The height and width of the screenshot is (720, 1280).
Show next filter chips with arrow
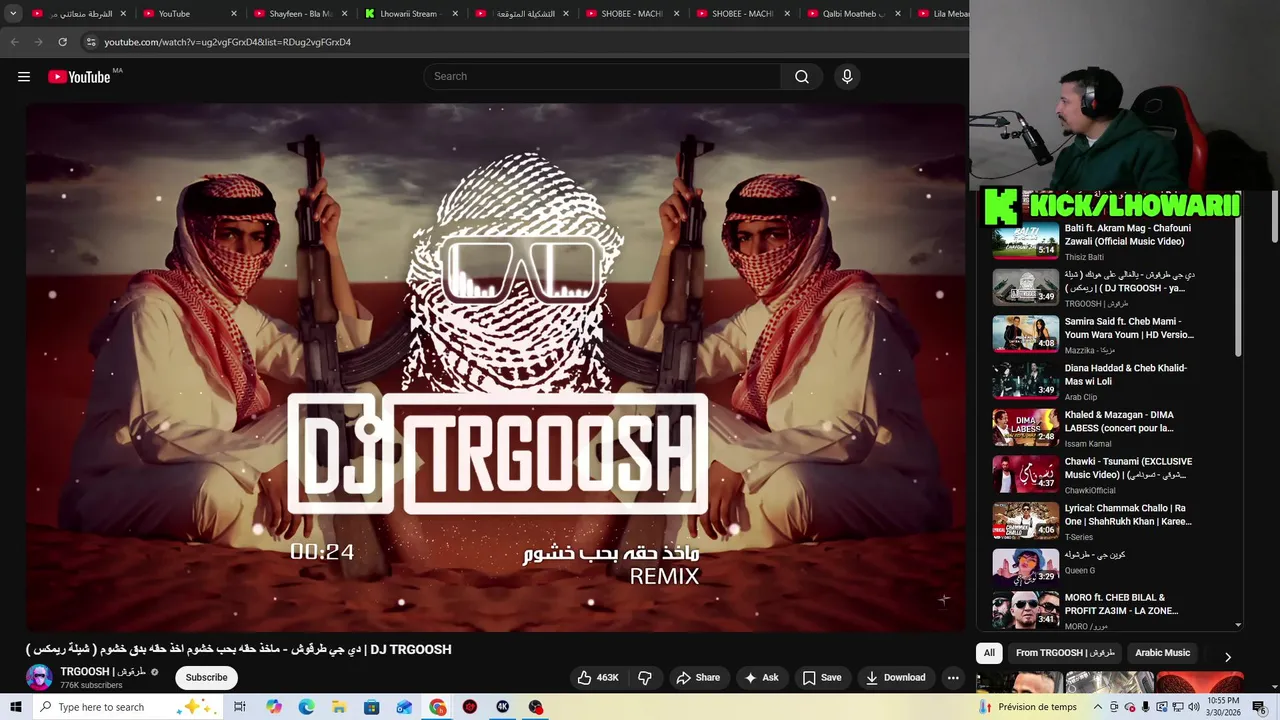(1228, 657)
